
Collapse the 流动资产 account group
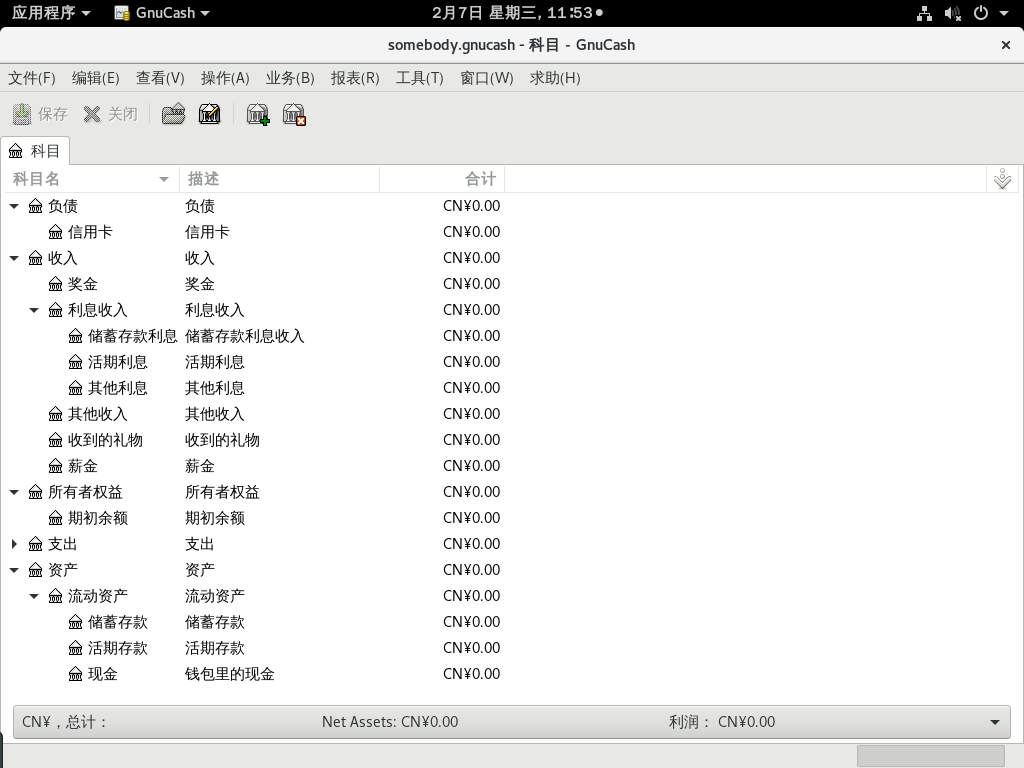pos(34,596)
